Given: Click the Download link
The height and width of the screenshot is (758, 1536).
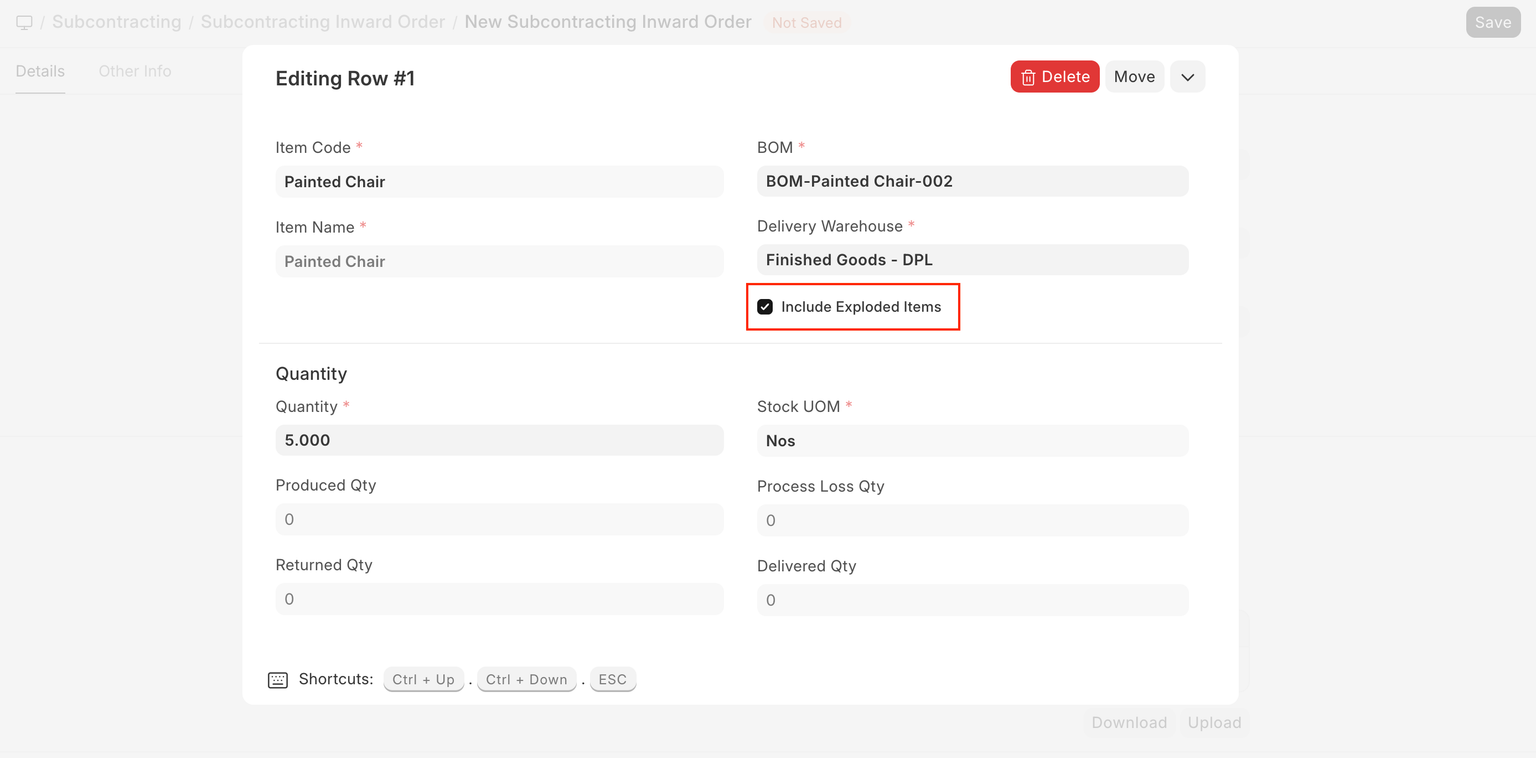Looking at the screenshot, I should (1129, 723).
